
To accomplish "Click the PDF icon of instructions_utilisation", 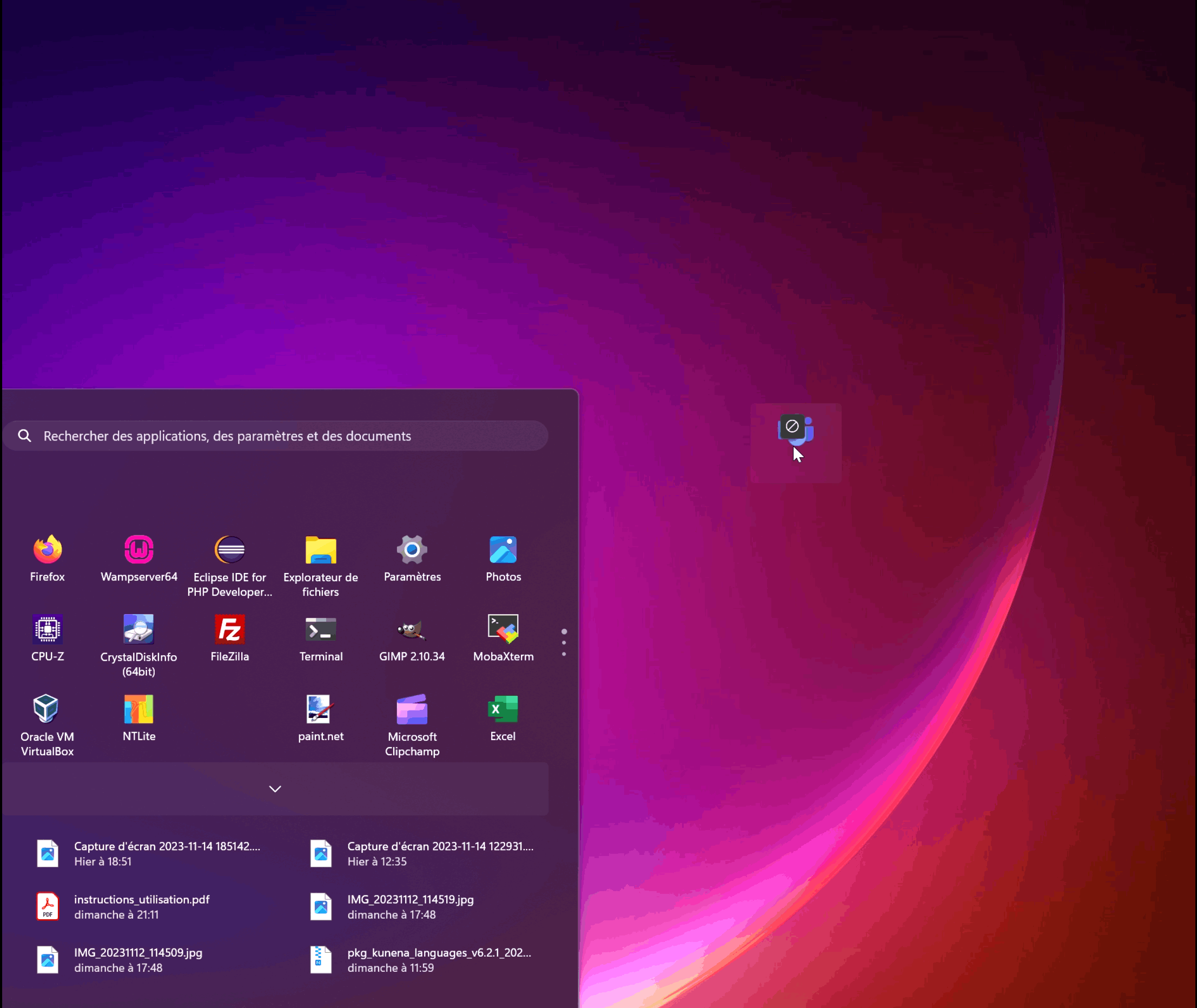I will (48, 907).
